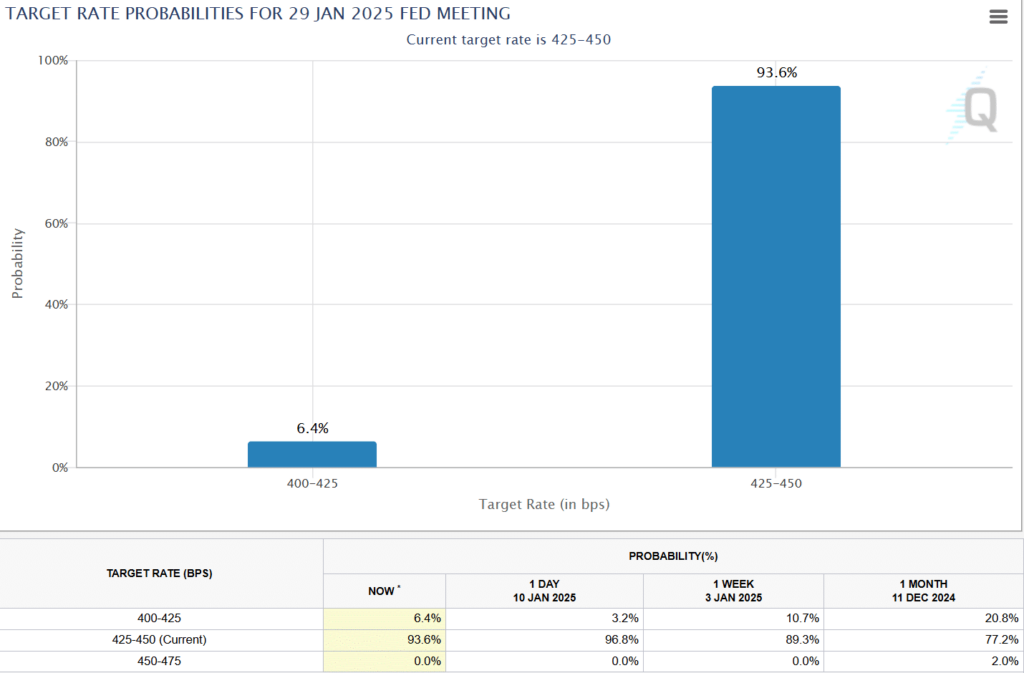The width and height of the screenshot is (1024, 673).
Task: Click the Target Rate (in bps) axis label
Action: coord(543,505)
